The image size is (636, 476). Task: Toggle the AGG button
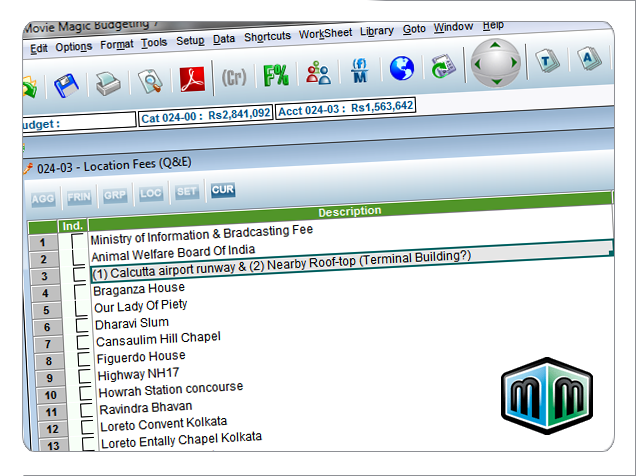(43, 199)
